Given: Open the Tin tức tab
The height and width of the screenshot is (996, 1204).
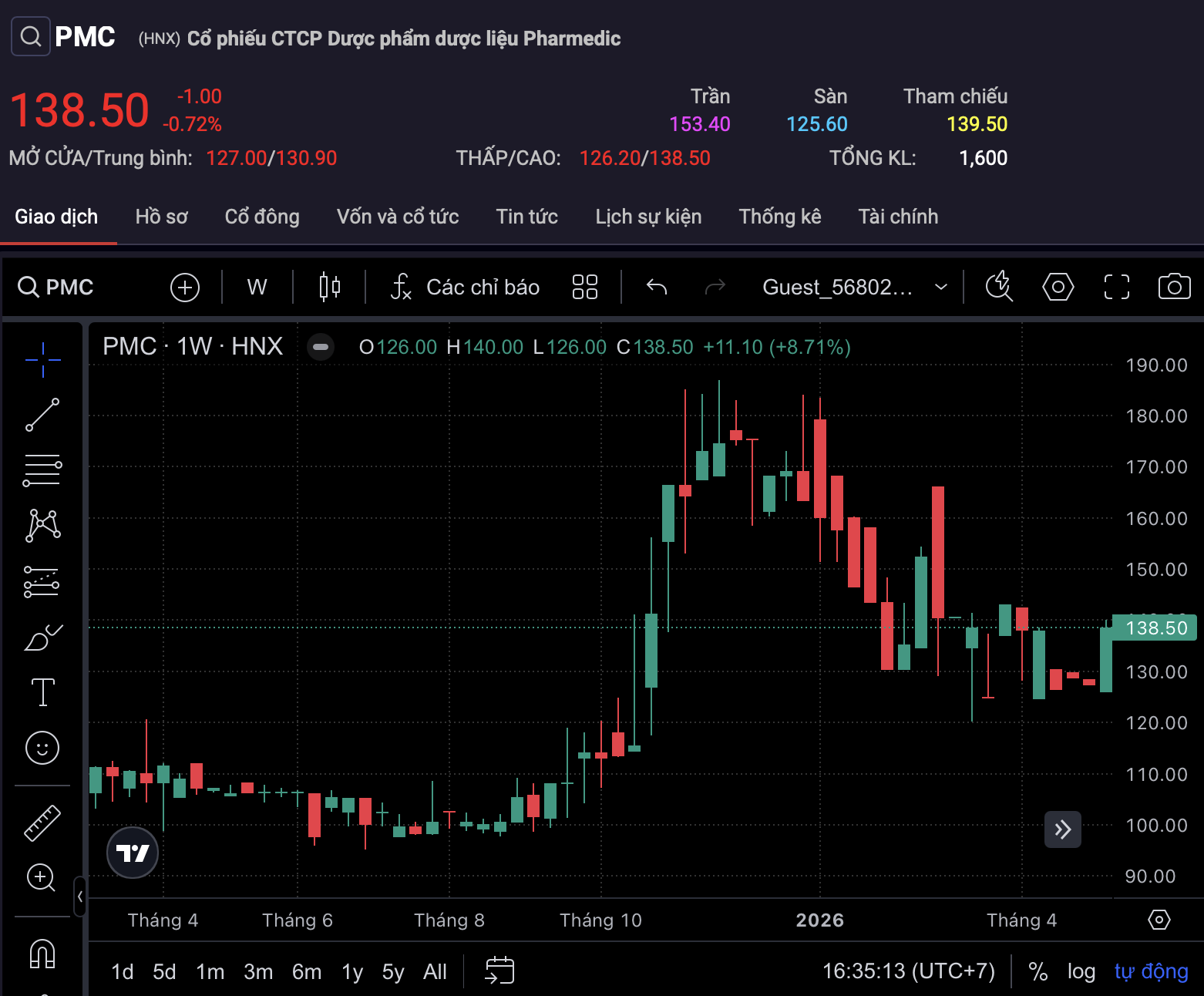Looking at the screenshot, I should click(x=527, y=217).
